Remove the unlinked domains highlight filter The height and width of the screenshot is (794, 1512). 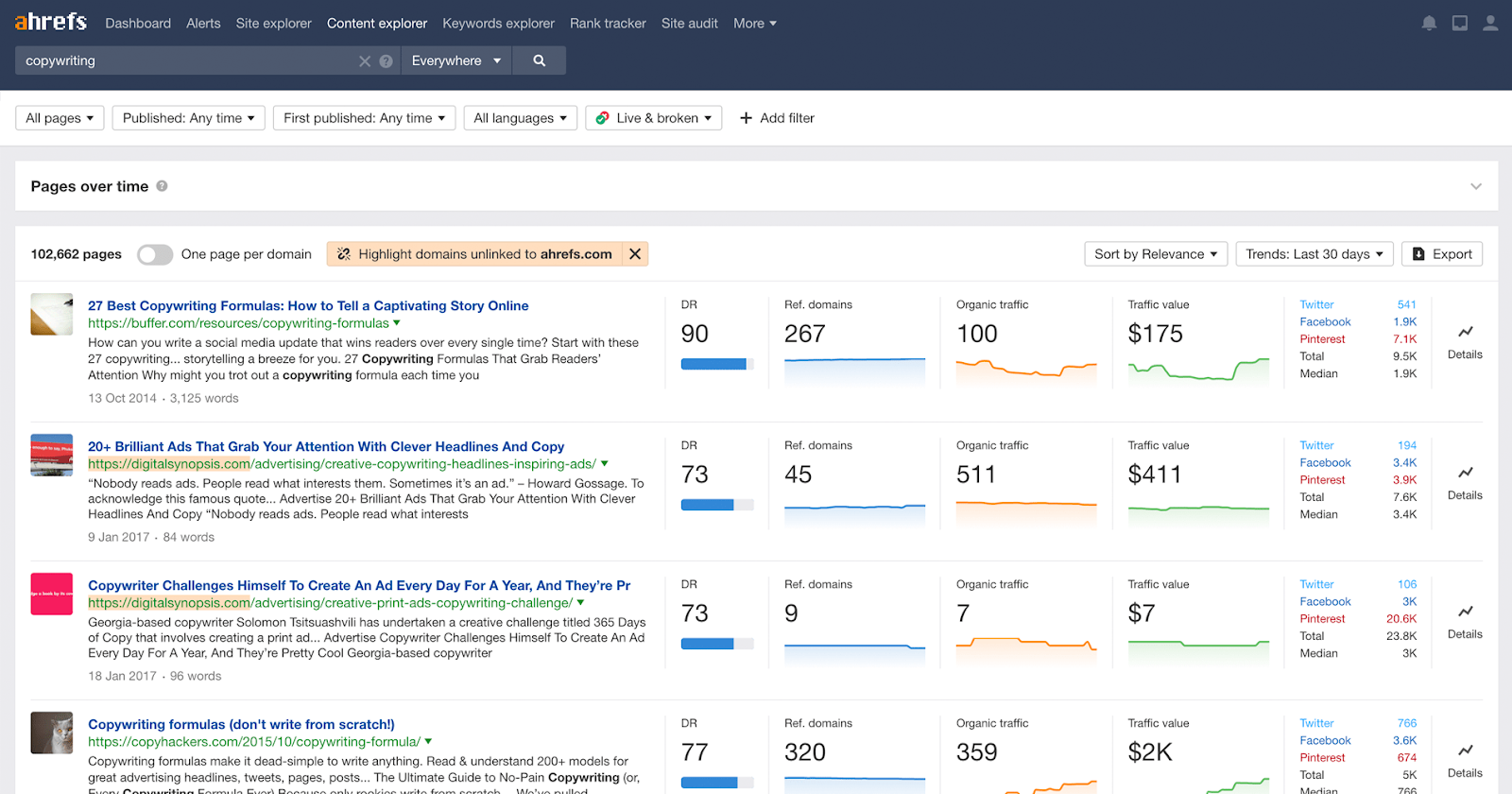(635, 254)
